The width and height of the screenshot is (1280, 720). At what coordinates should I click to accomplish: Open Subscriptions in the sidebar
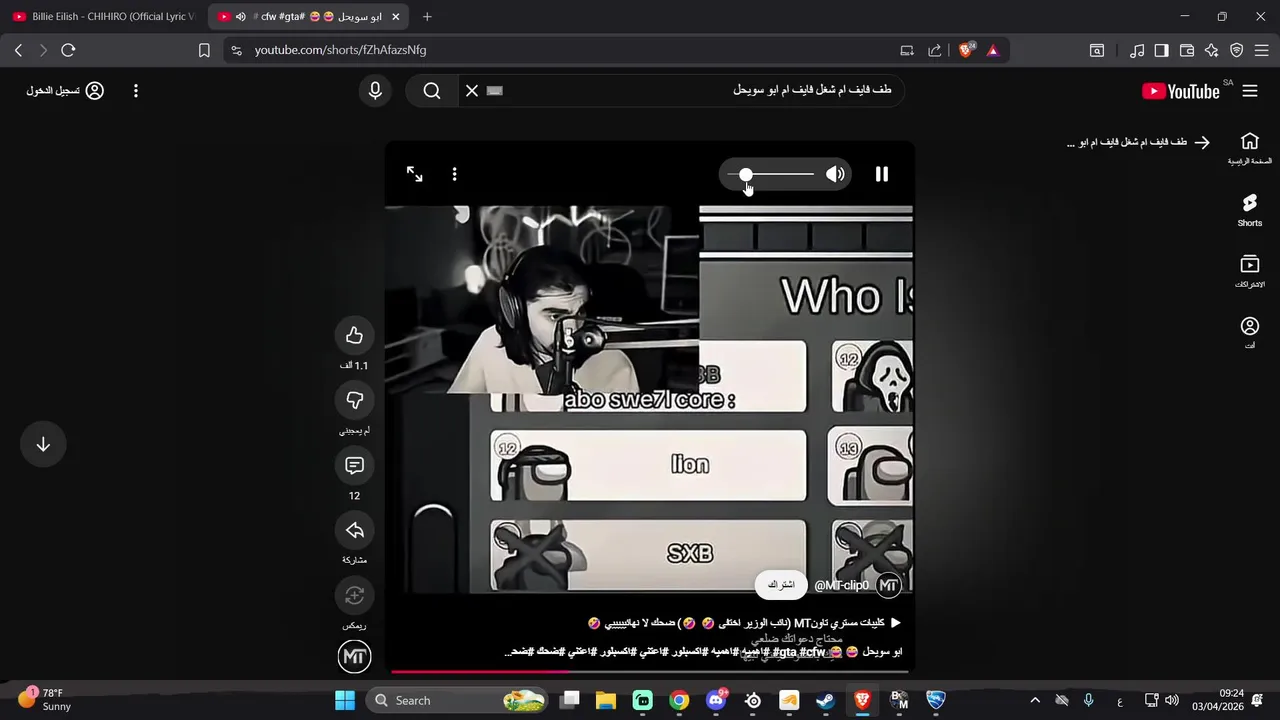(x=1250, y=271)
